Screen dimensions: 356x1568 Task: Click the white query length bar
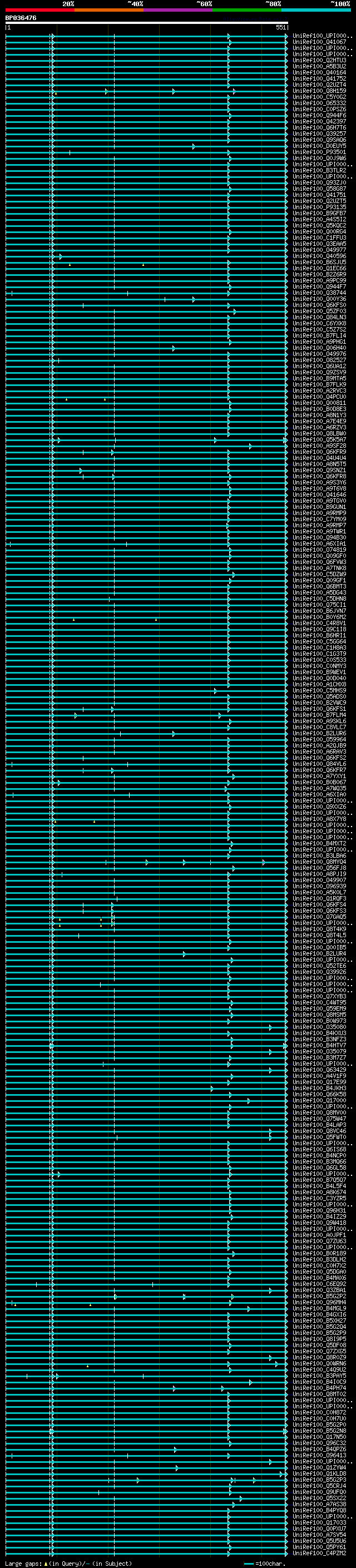click(x=147, y=22)
